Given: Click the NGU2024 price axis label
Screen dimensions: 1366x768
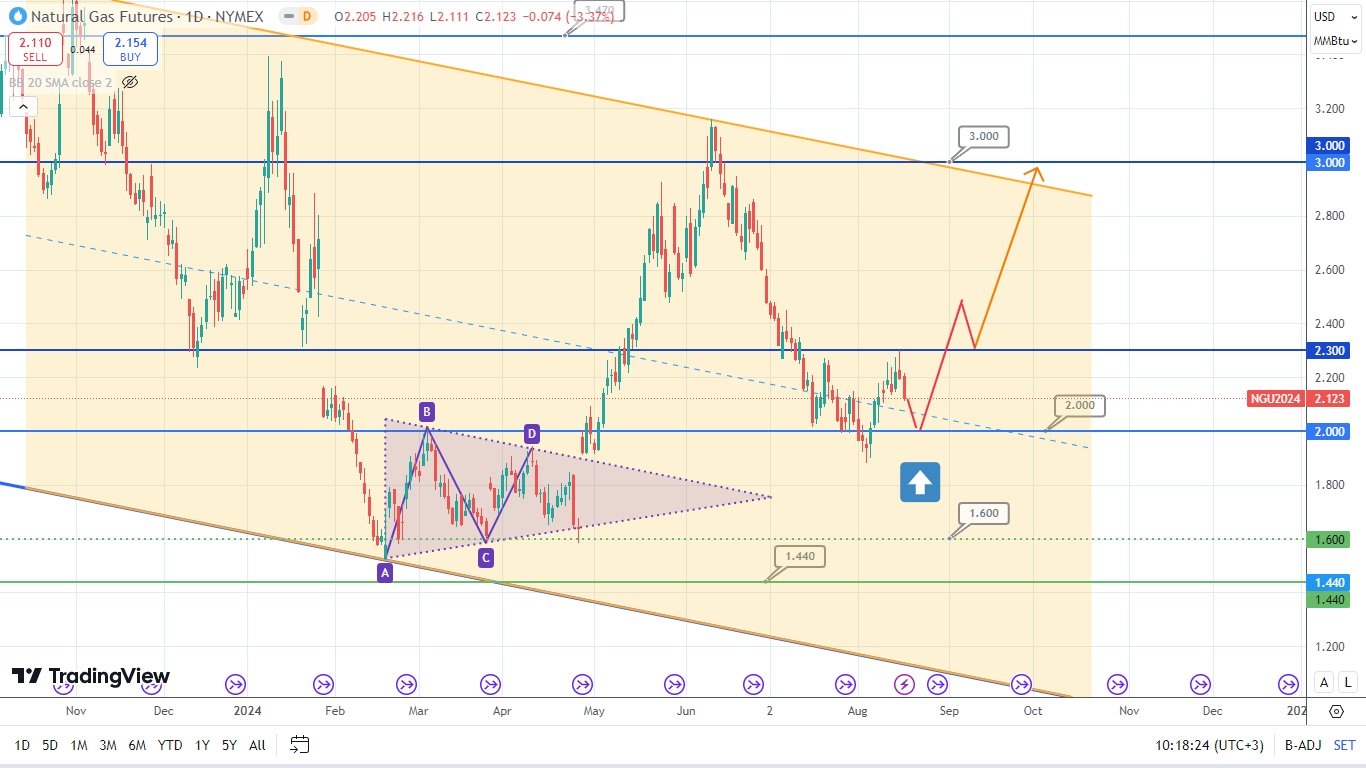Looking at the screenshot, I should (x=1275, y=398).
